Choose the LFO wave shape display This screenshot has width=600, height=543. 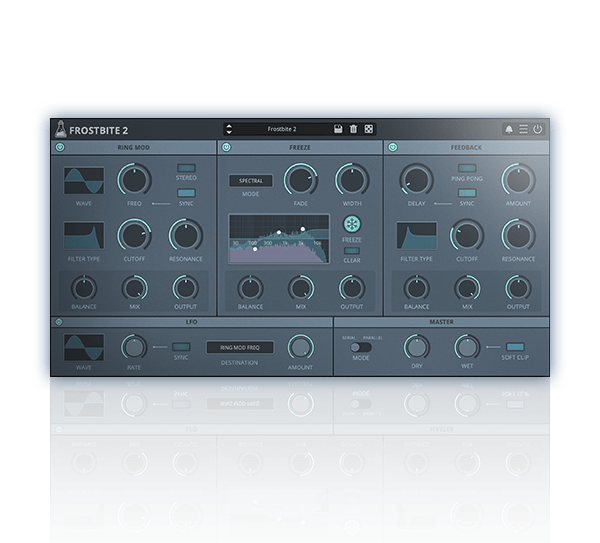point(84,347)
